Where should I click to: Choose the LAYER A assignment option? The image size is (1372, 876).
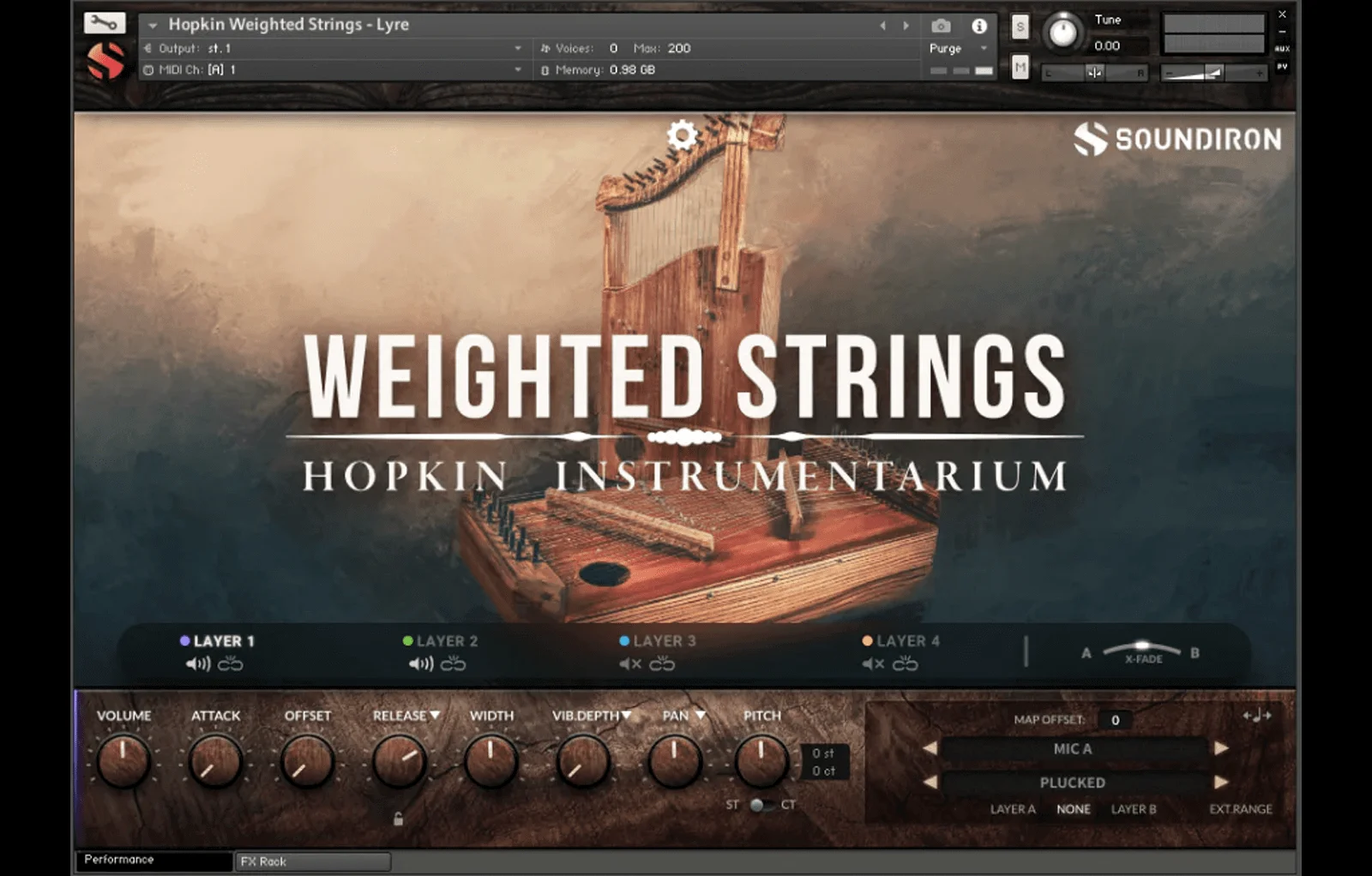tap(1013, 809)
